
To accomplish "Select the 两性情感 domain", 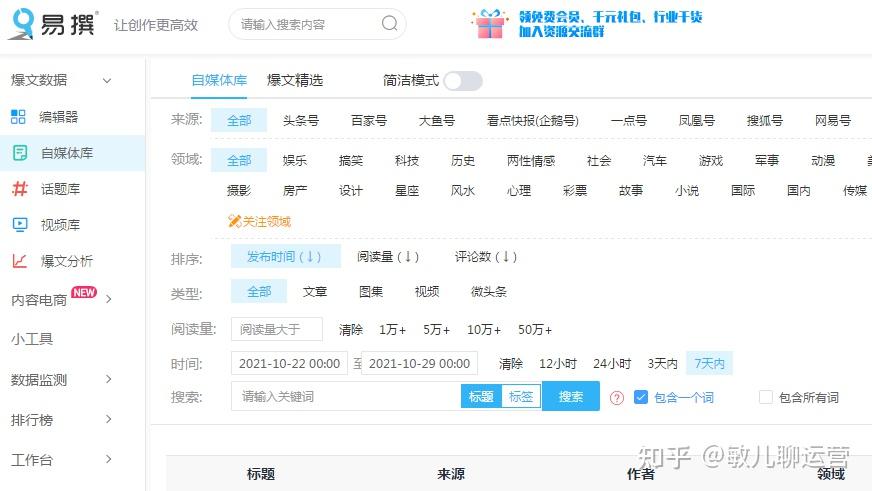I will (531, 161).
